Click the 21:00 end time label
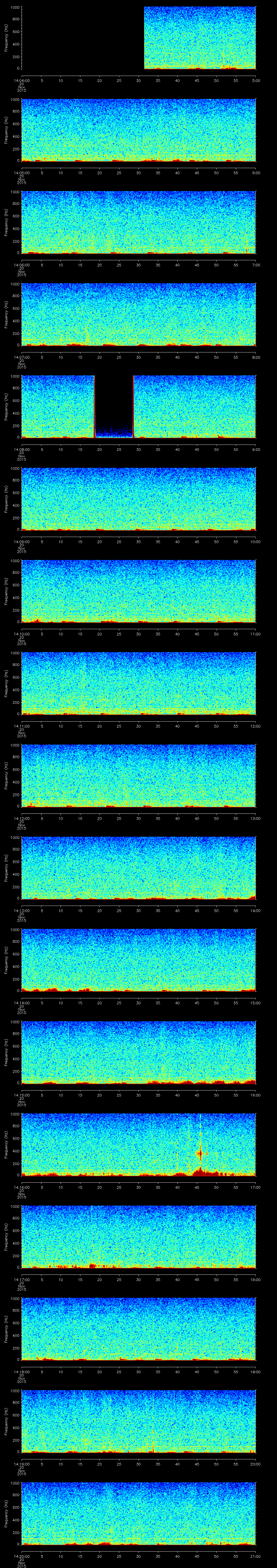277x1568 pixels. (x=255, y=1556)
